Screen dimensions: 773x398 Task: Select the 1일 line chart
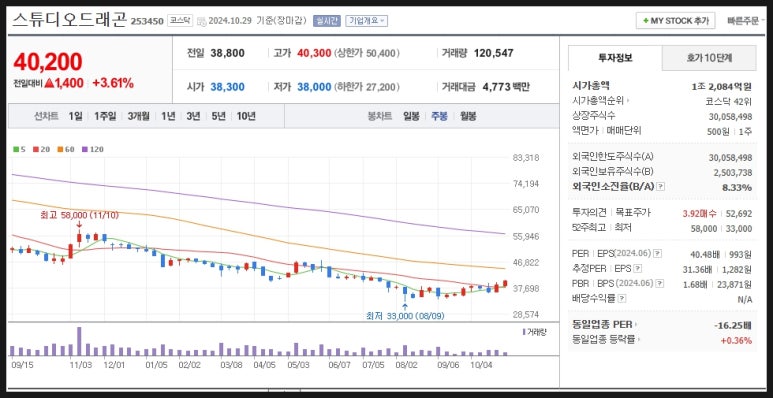75,116
